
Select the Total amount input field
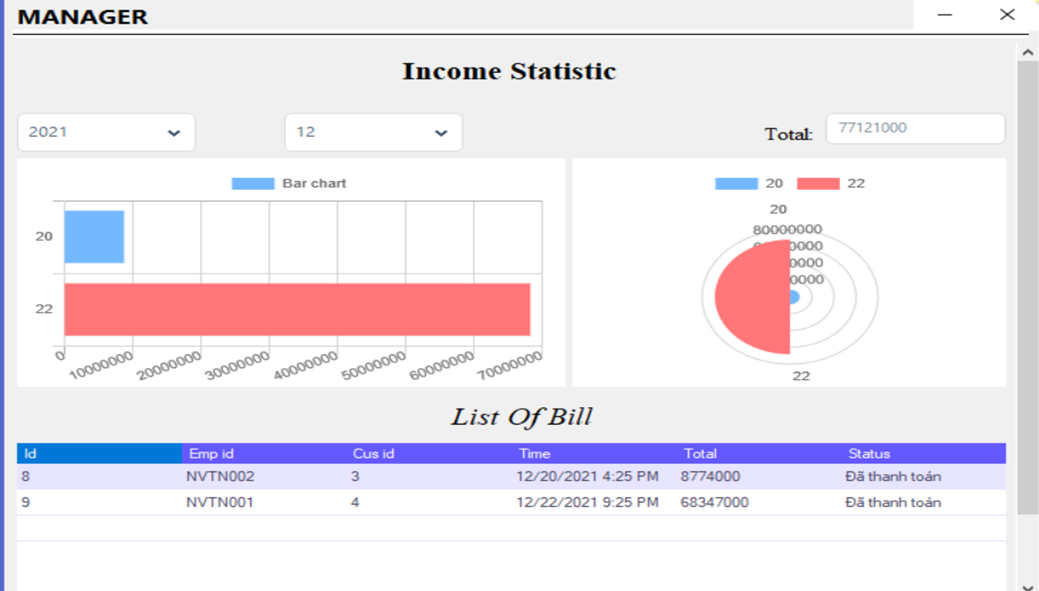pos(915,128)
